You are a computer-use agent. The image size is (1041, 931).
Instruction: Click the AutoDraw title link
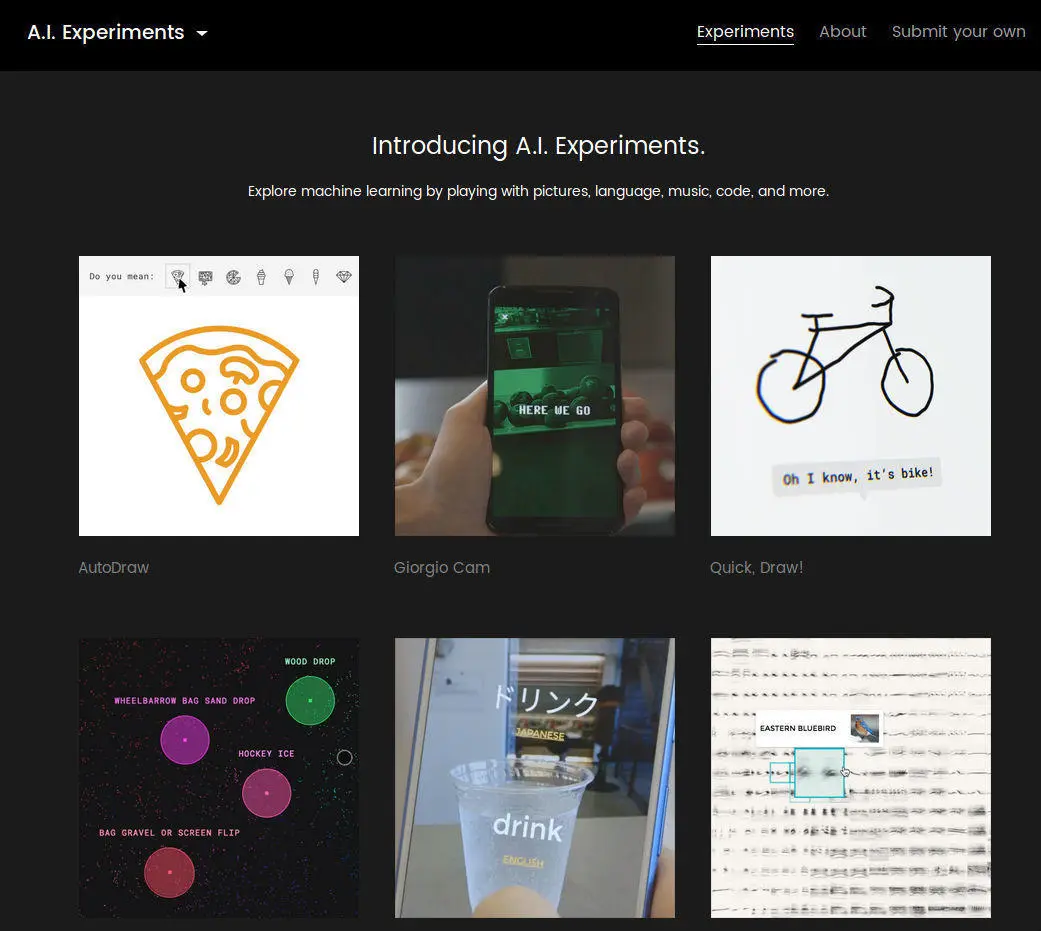point(114,568)
